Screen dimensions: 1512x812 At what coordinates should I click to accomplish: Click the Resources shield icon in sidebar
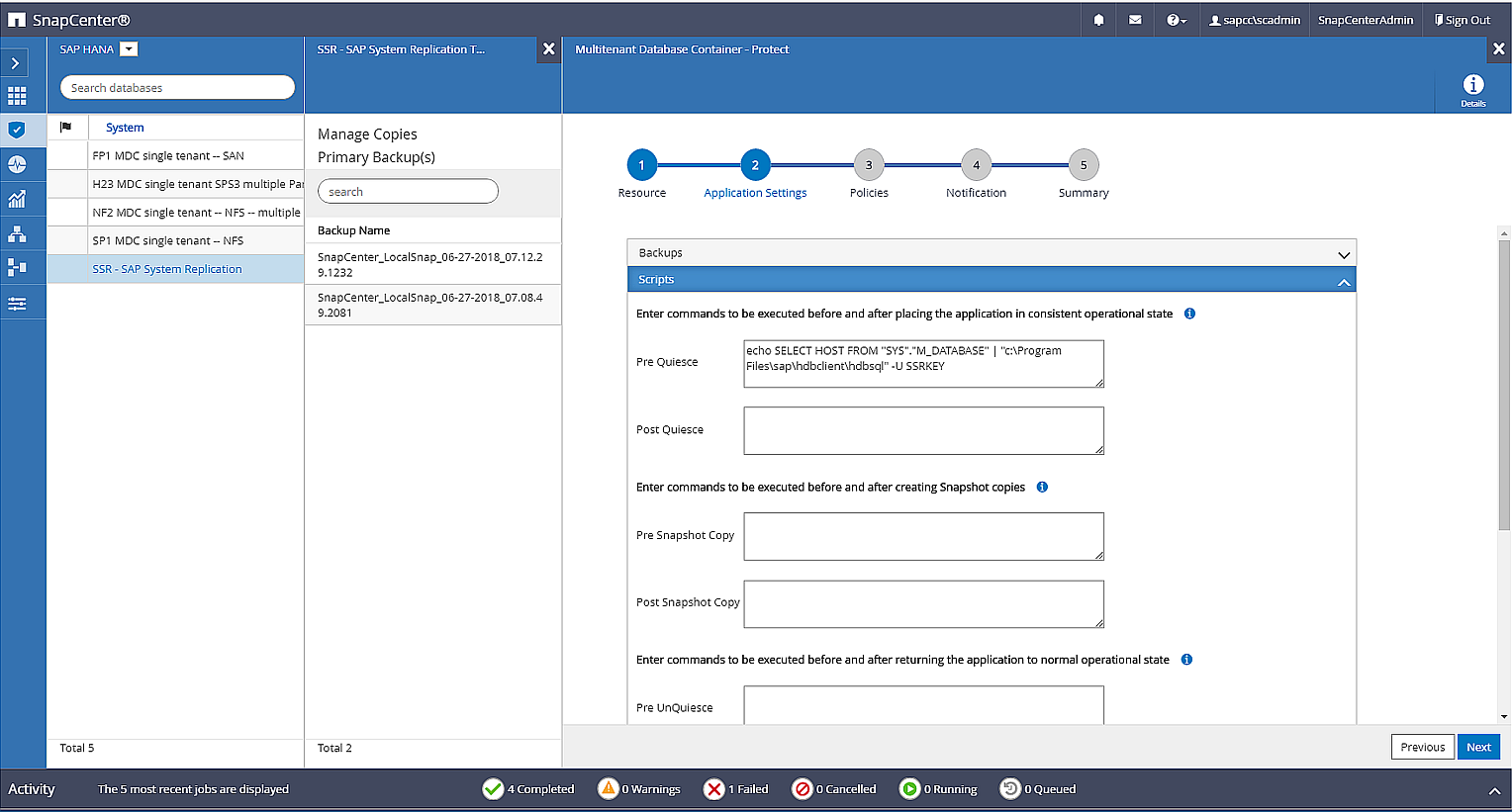click(17, 130)
